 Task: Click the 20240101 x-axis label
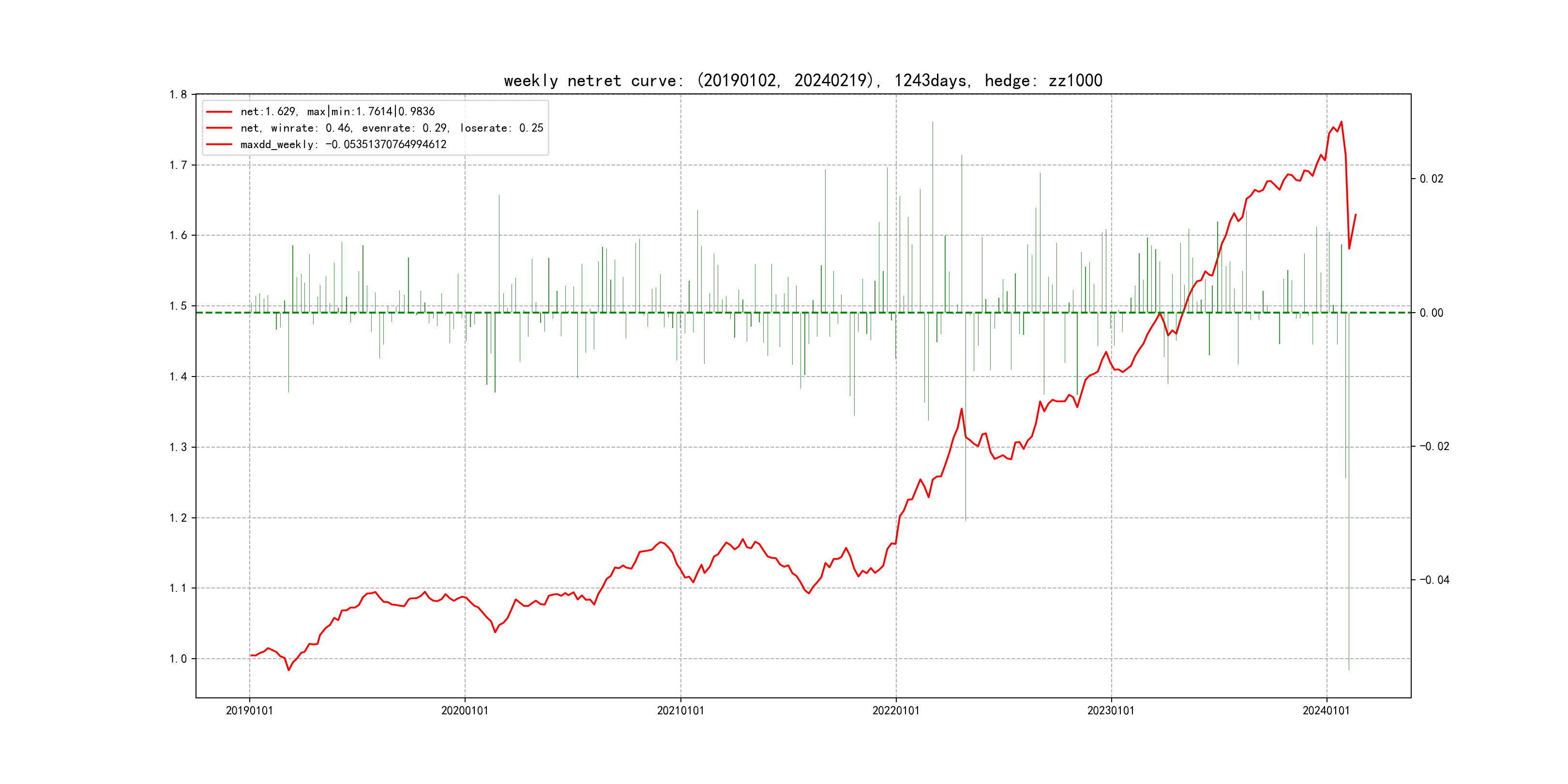pos(1327,710)
